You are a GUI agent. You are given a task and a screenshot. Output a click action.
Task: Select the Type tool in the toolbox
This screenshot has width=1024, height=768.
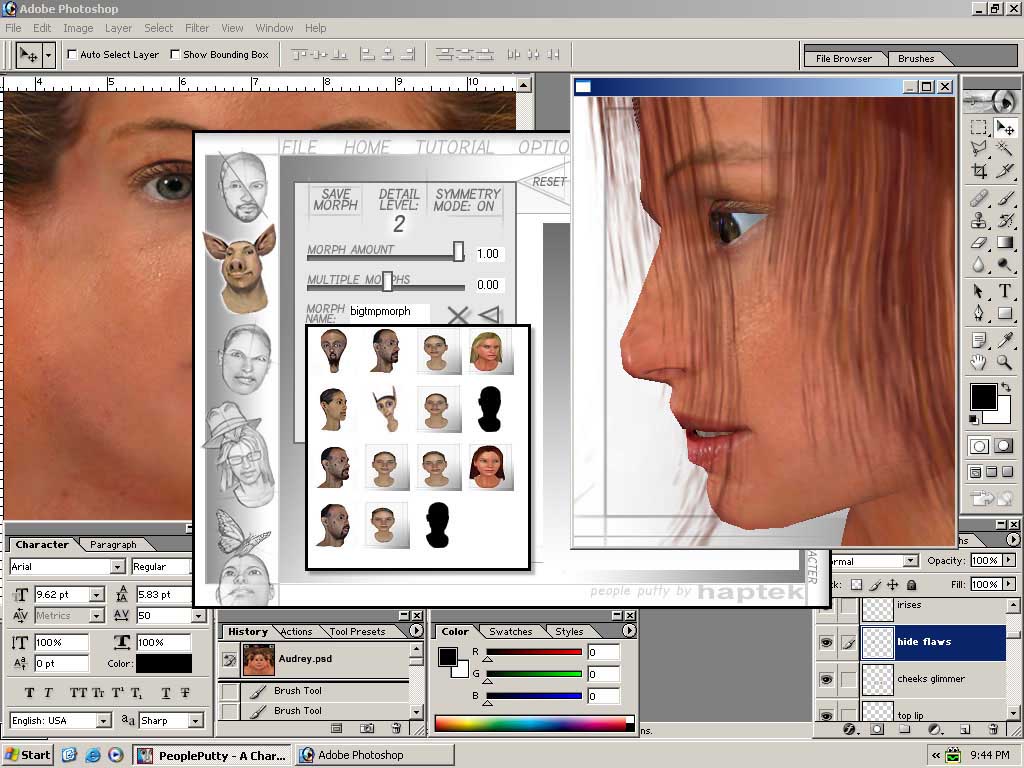coord(1005,291)
